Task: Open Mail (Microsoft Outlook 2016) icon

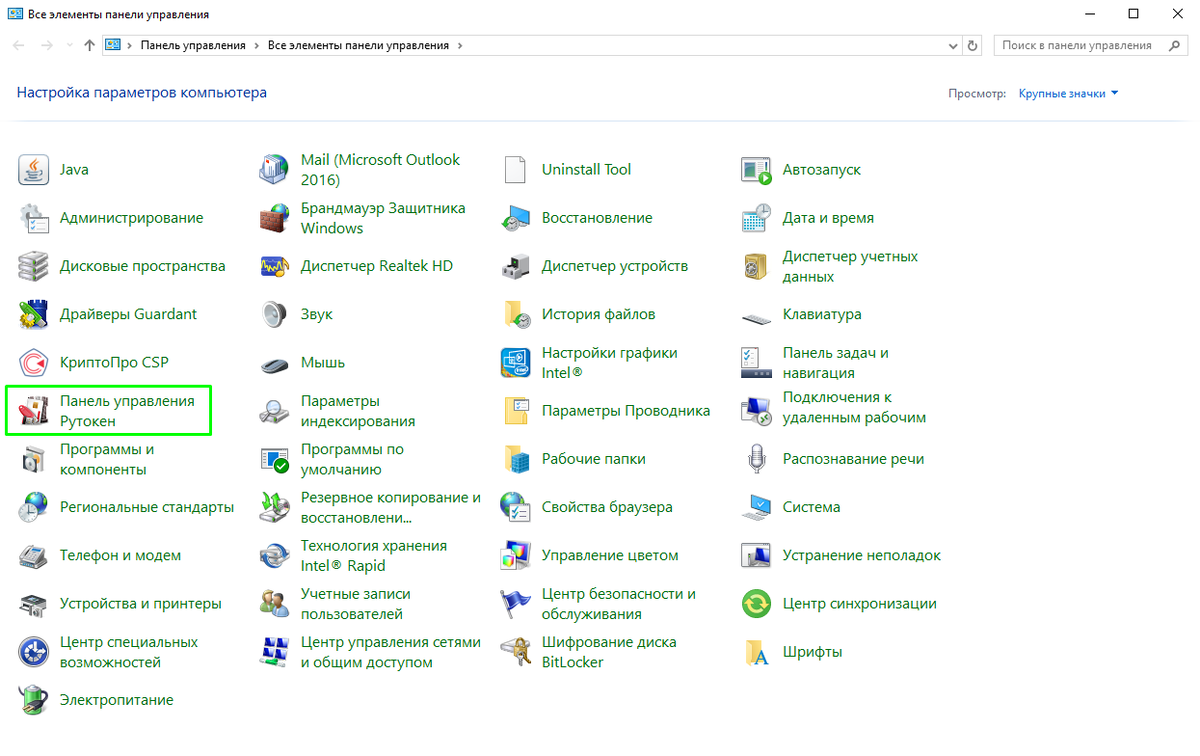Action: (x=274, y=170)
